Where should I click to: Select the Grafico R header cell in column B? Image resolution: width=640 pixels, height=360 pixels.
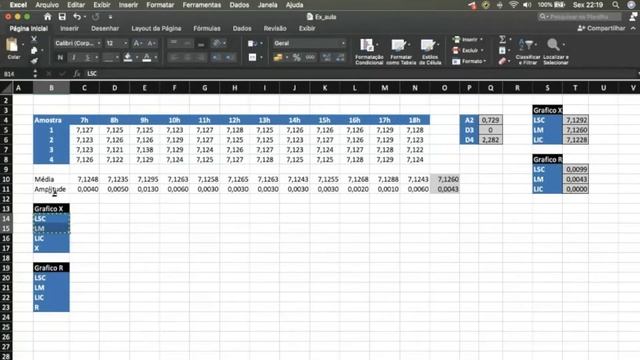(51, 268)
